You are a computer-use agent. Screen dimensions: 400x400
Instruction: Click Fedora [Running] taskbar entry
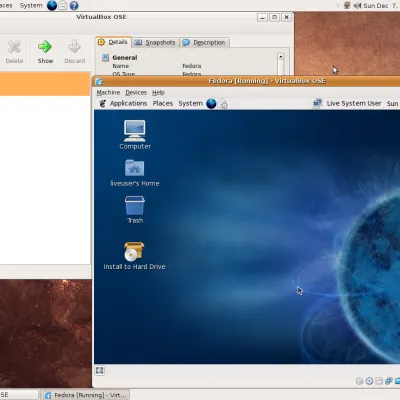pos(85,395)
